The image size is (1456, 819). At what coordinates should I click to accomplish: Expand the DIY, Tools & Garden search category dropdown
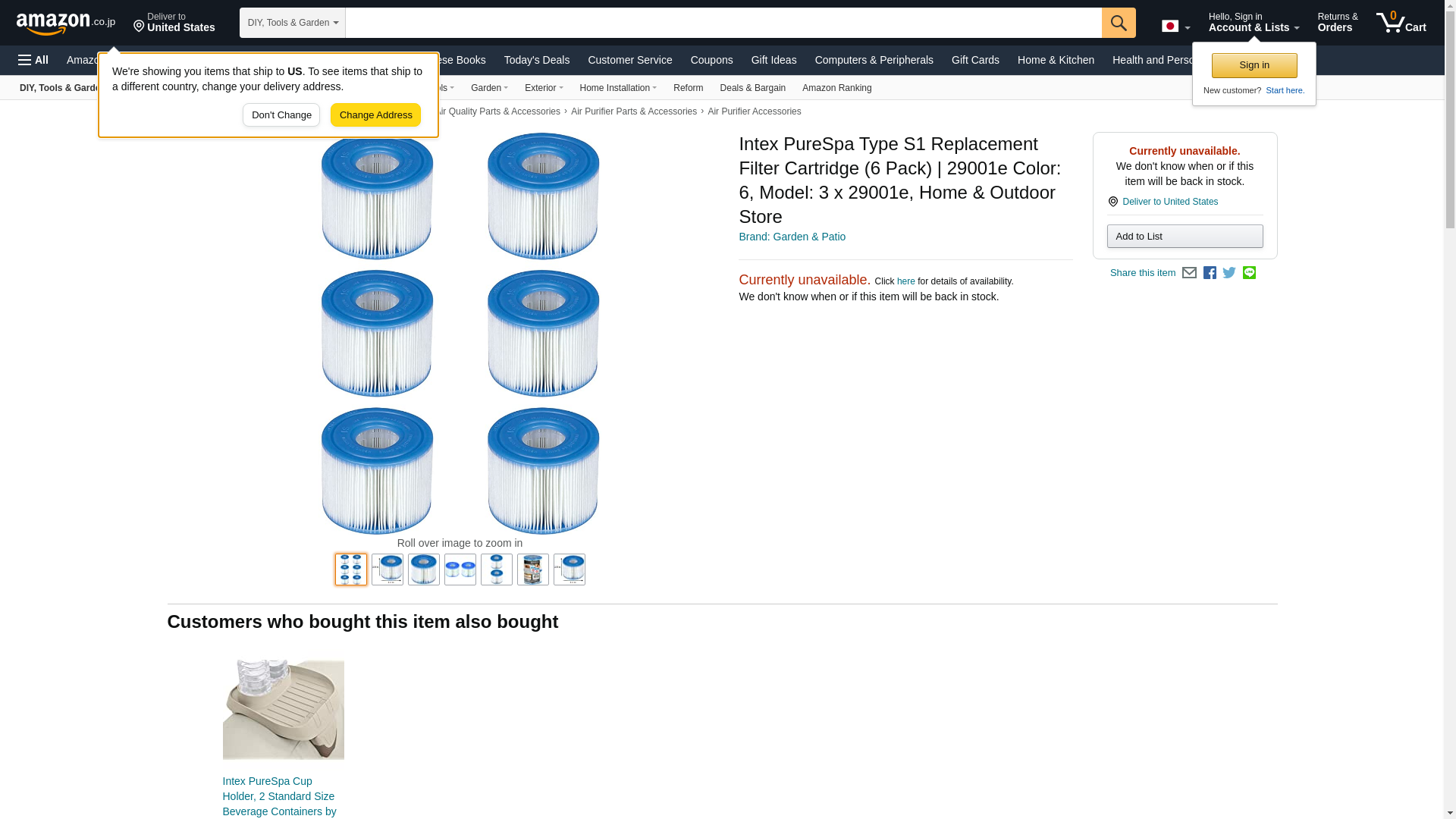coord(293,23)
